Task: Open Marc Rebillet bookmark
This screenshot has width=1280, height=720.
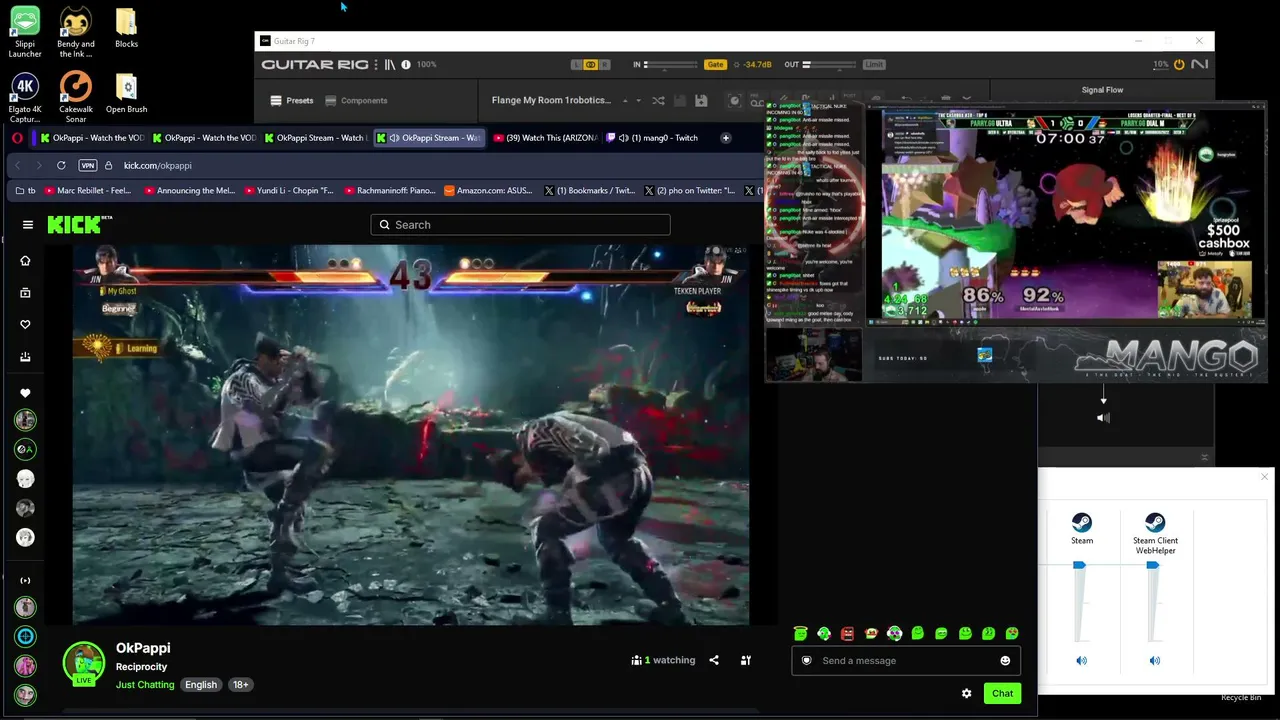Action: pos(88,190)
